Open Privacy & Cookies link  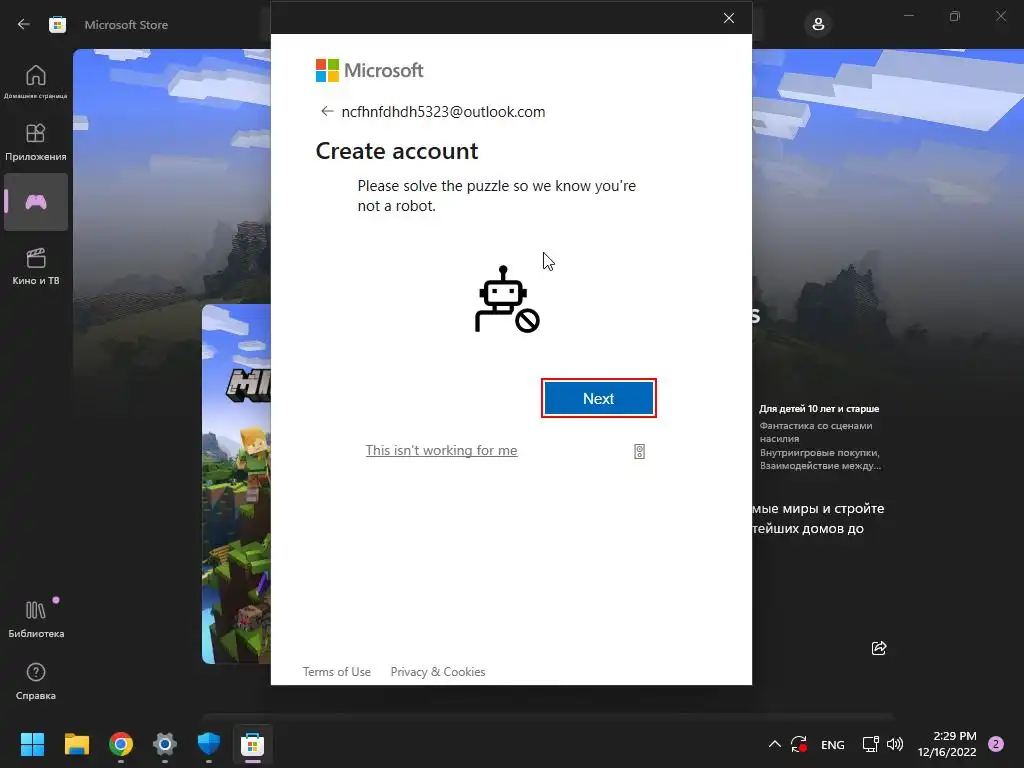438,671
